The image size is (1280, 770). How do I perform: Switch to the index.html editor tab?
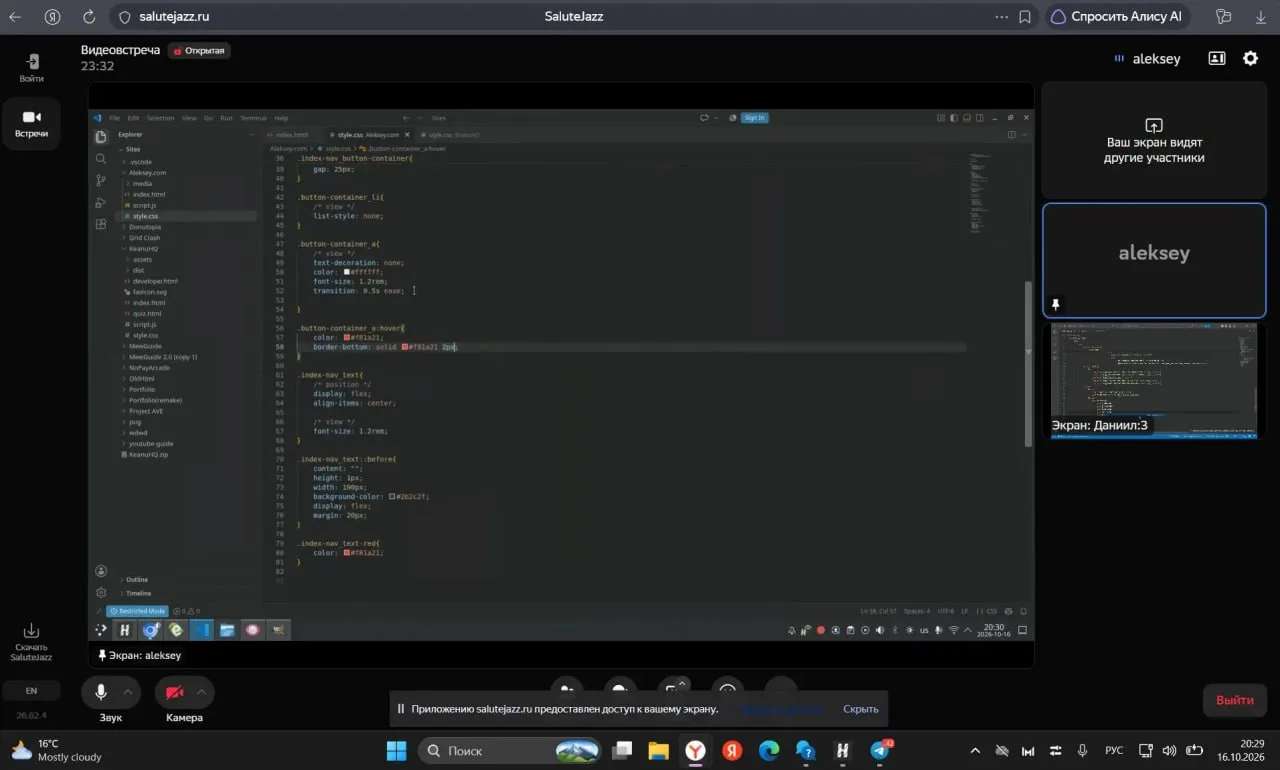coord(291,134)
